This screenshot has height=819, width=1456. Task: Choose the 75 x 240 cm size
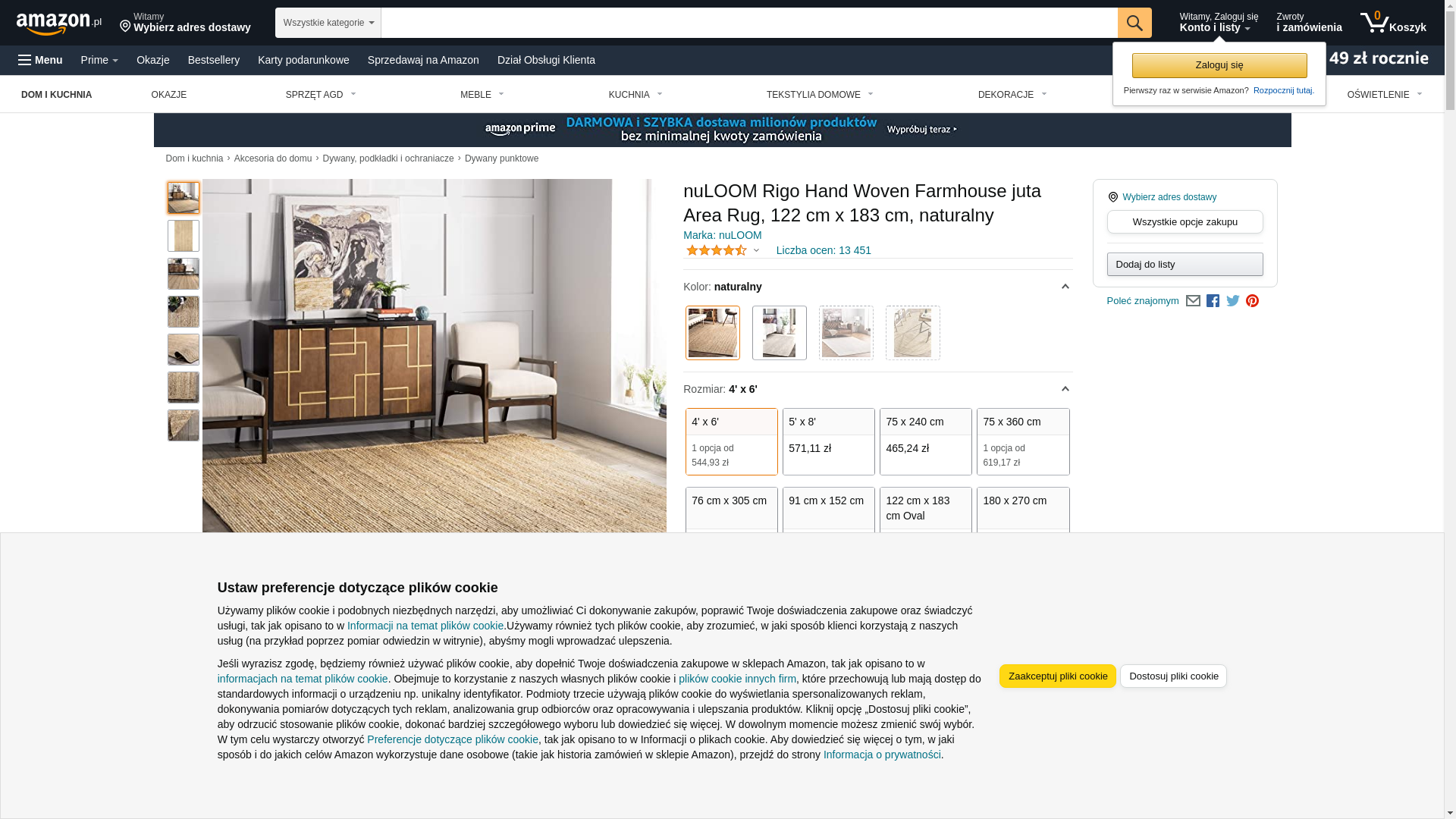(x=925, y=441)
